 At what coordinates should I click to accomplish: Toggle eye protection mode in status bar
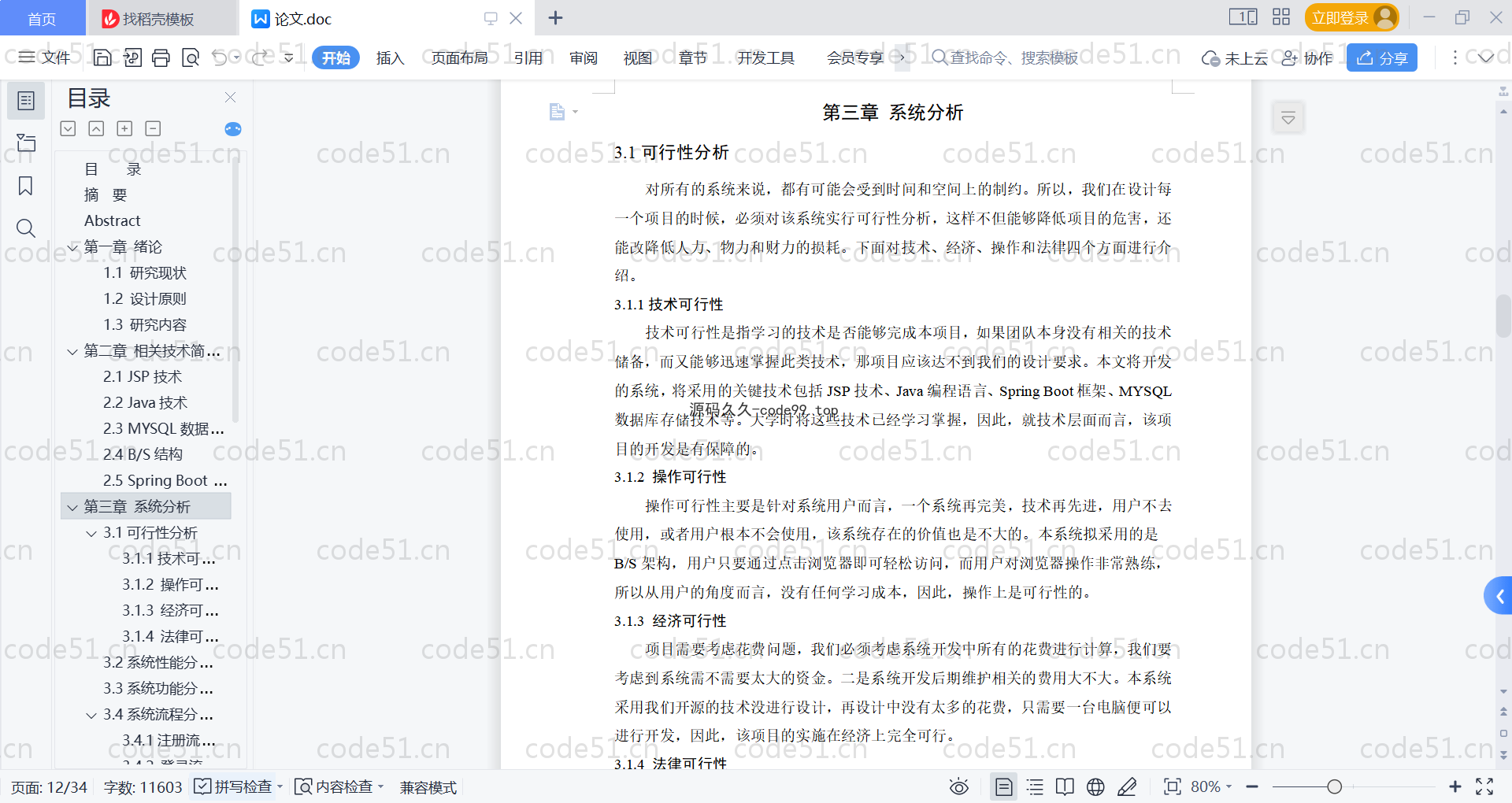(x=958, y=786)
